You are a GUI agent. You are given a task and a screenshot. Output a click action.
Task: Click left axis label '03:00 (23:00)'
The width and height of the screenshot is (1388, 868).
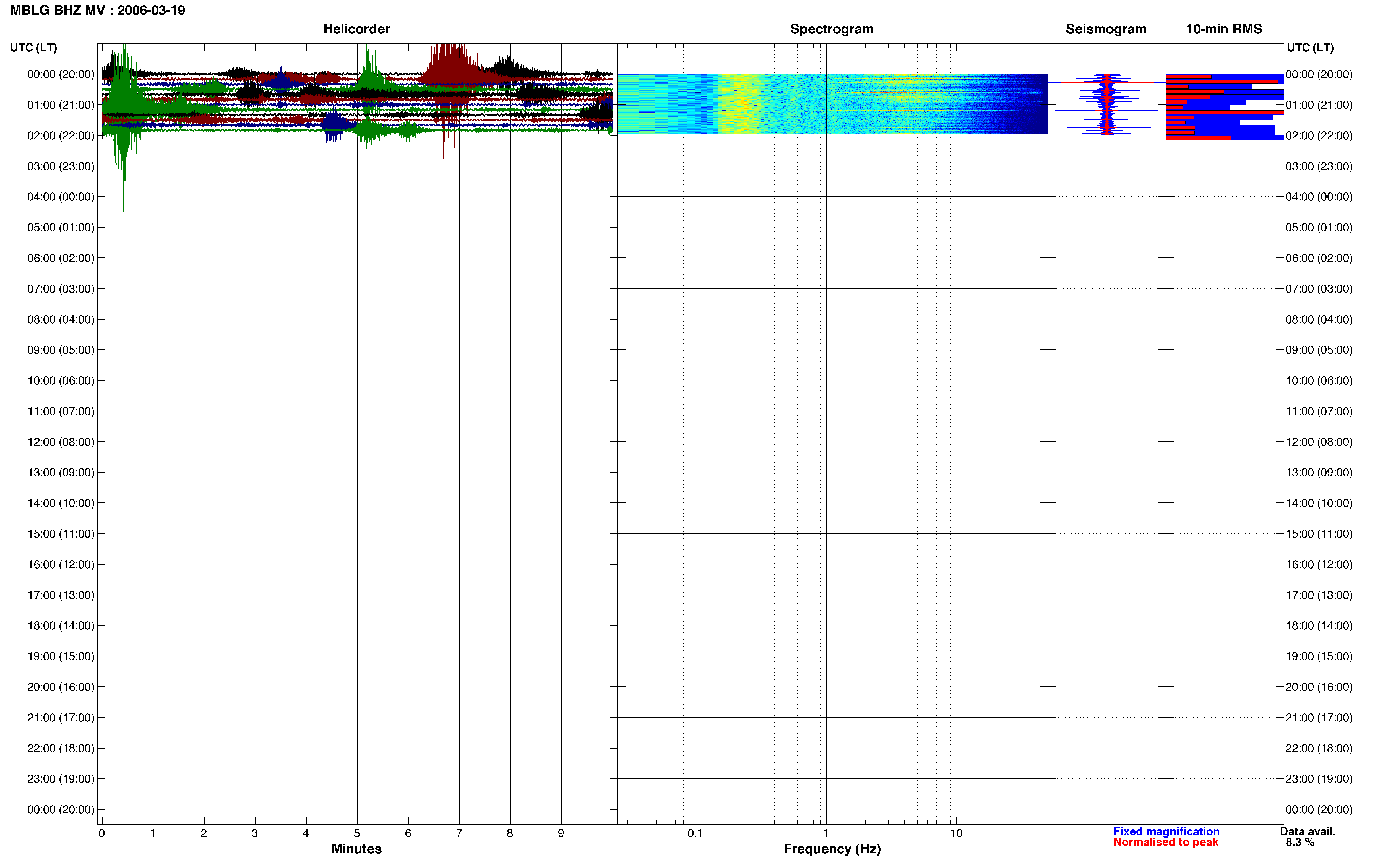(x=61, y=166)
